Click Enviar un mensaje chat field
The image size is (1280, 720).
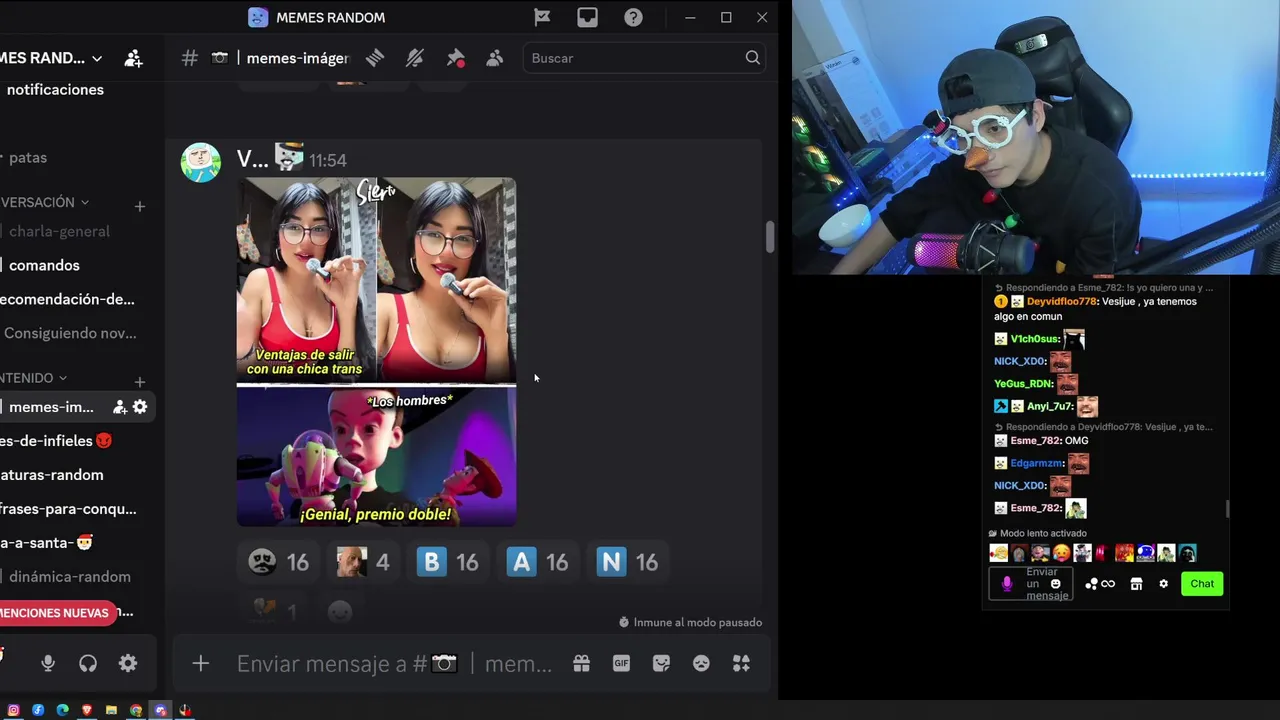[x=1031, y=584]
